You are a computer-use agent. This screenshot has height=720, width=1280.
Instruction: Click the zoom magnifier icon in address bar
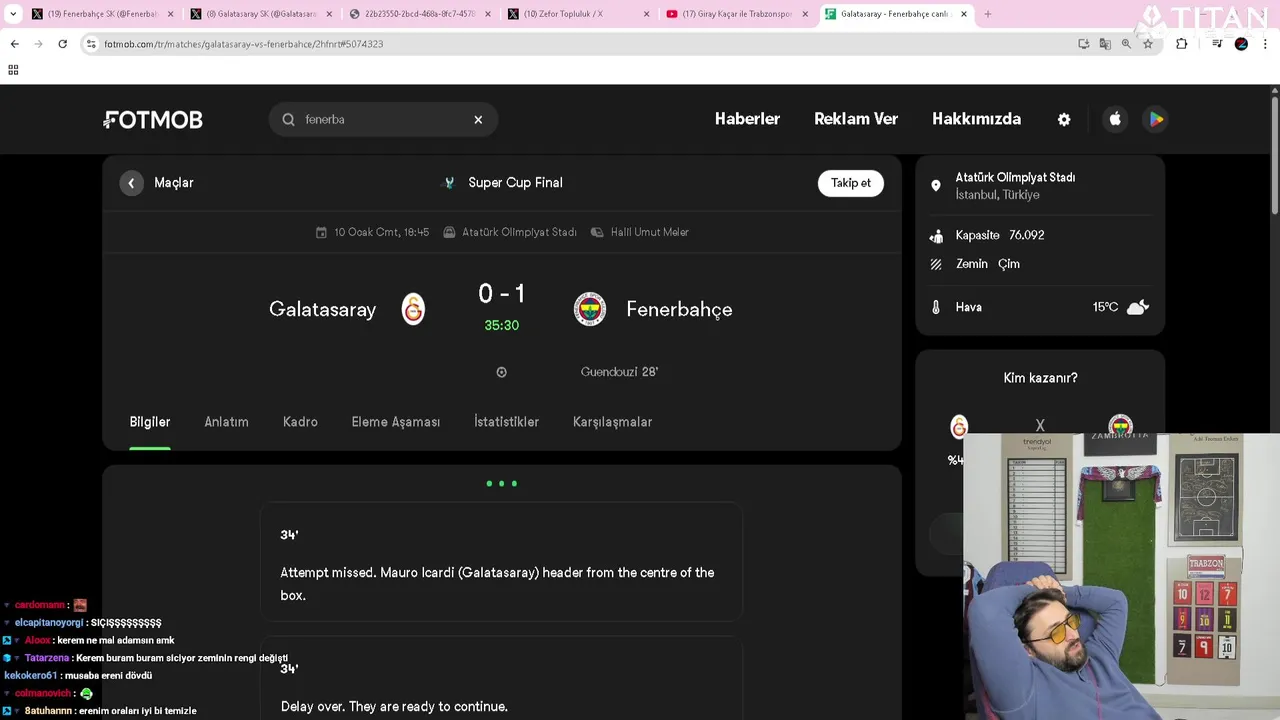pos(1126,44)
